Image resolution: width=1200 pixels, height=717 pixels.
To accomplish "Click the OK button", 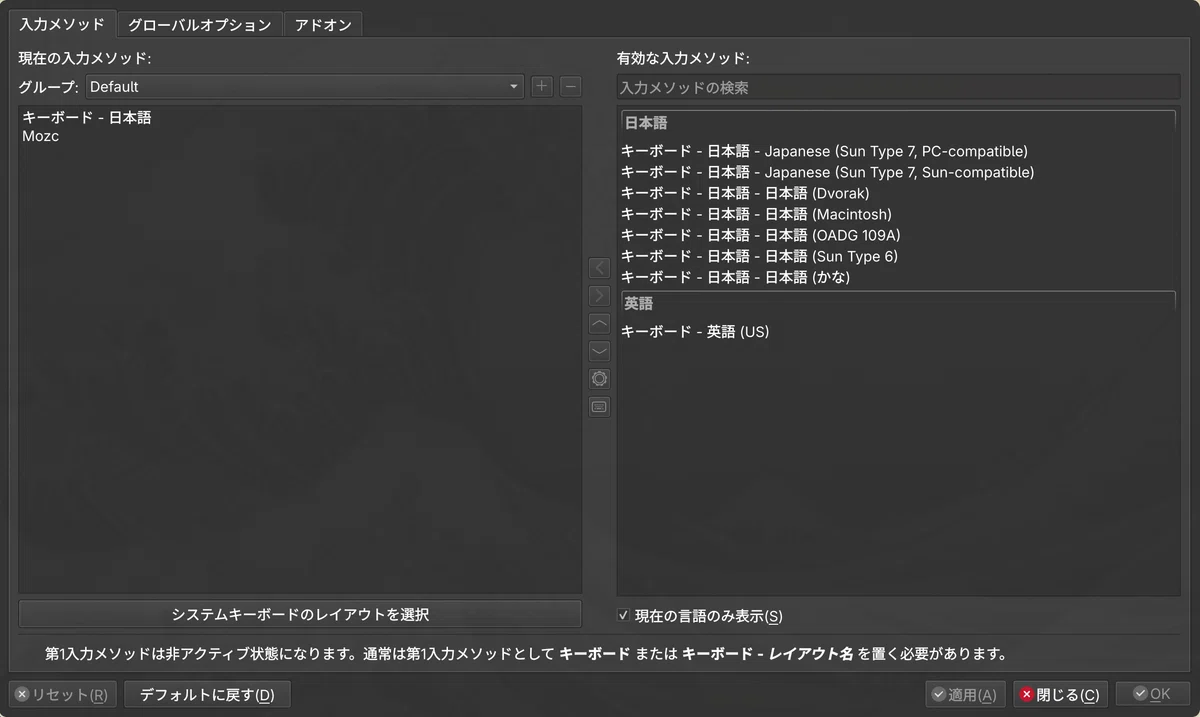I will coord(1152,694).
